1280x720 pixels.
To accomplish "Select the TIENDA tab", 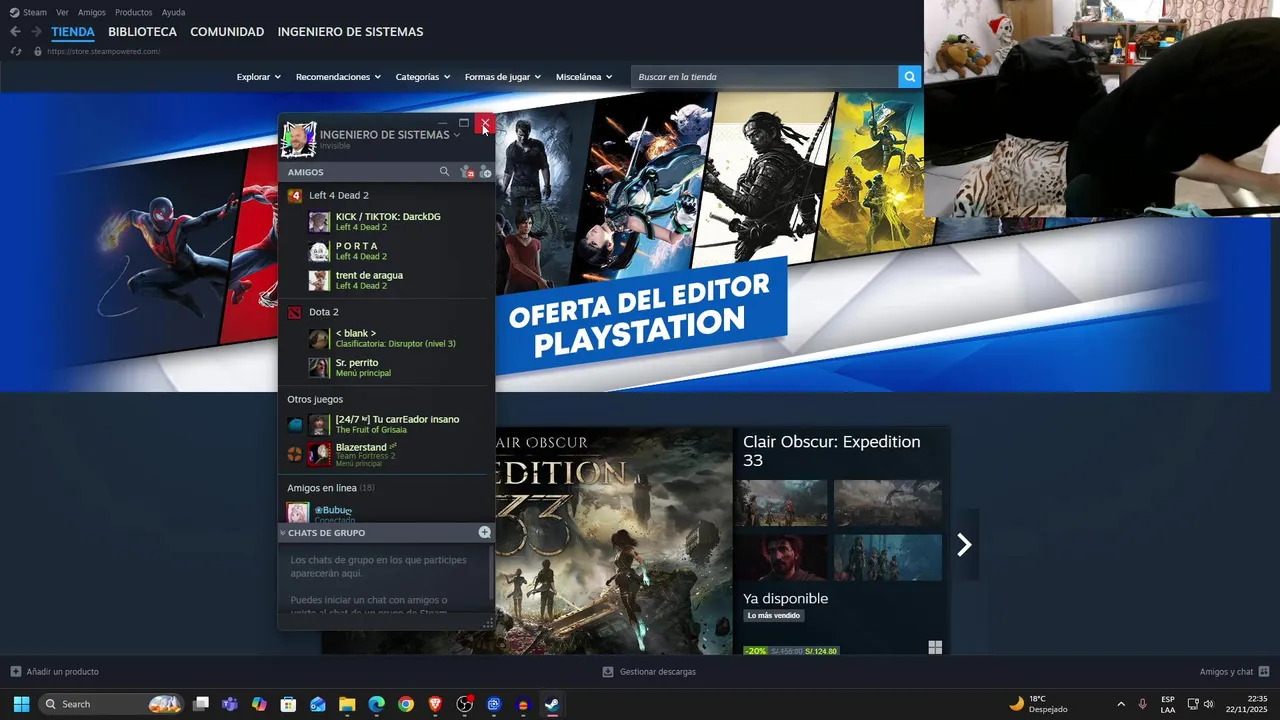I will click(73, 32).
